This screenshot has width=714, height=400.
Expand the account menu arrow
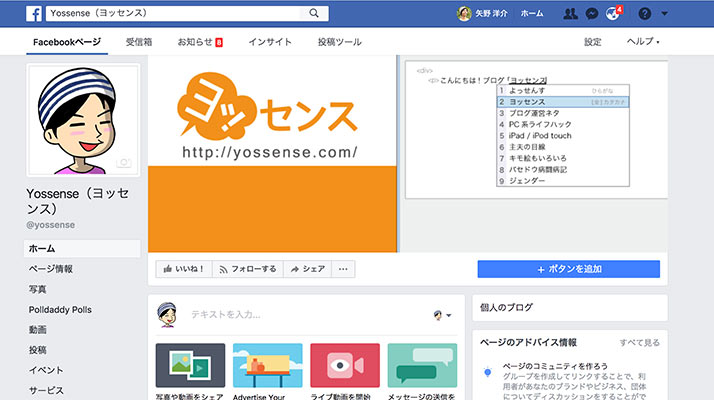pyautogui.click(x=664, y=14)
